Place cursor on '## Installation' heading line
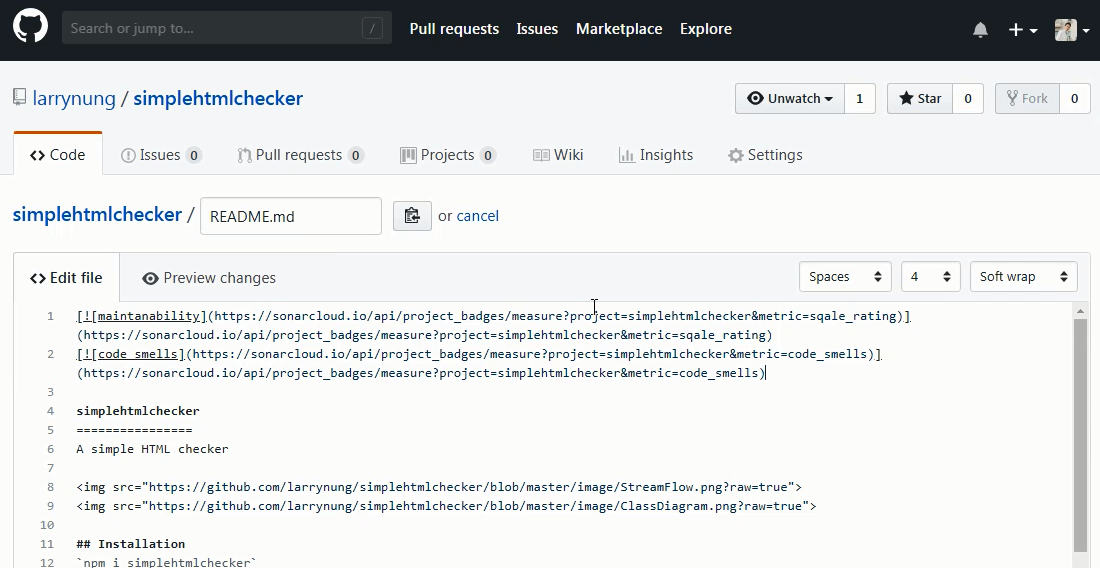 130,543
